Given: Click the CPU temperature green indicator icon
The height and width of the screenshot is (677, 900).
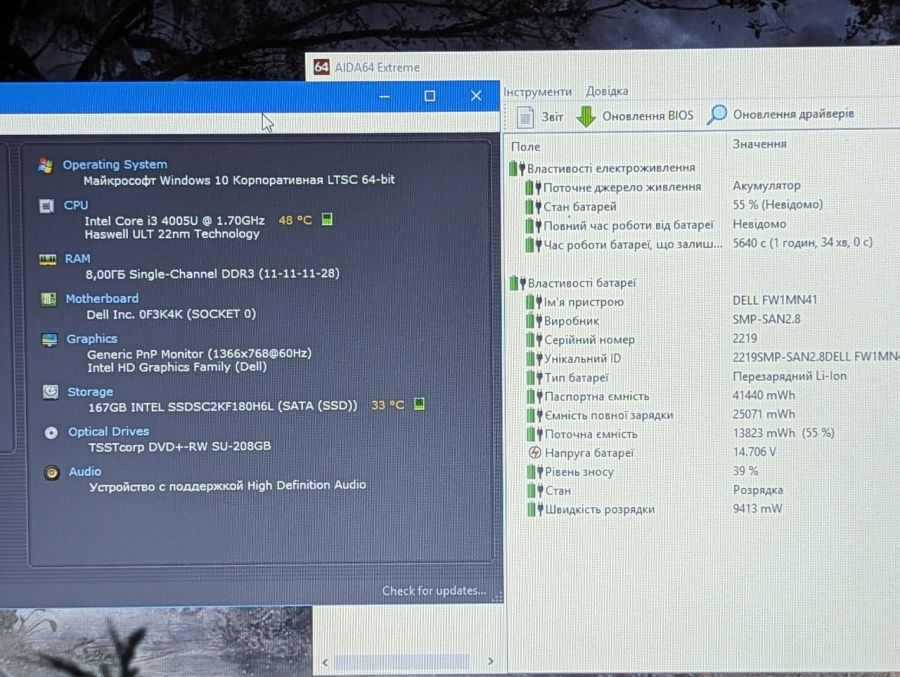Looking at the screenshot, I should pos(327,219).
